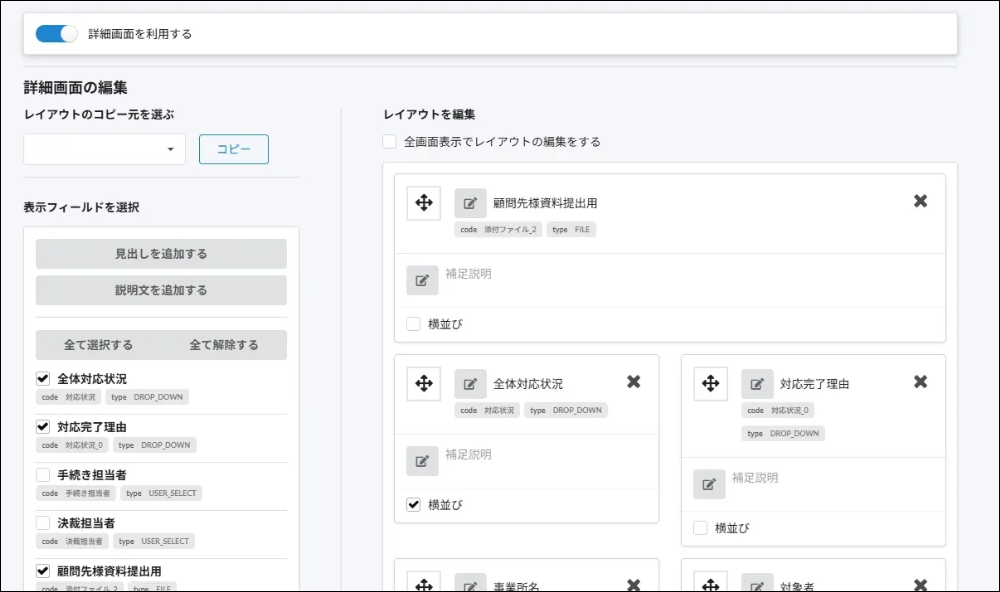
Task: Click code 対応状況_0 tag in 対応完了理由 card
Action: pos(778,410)
